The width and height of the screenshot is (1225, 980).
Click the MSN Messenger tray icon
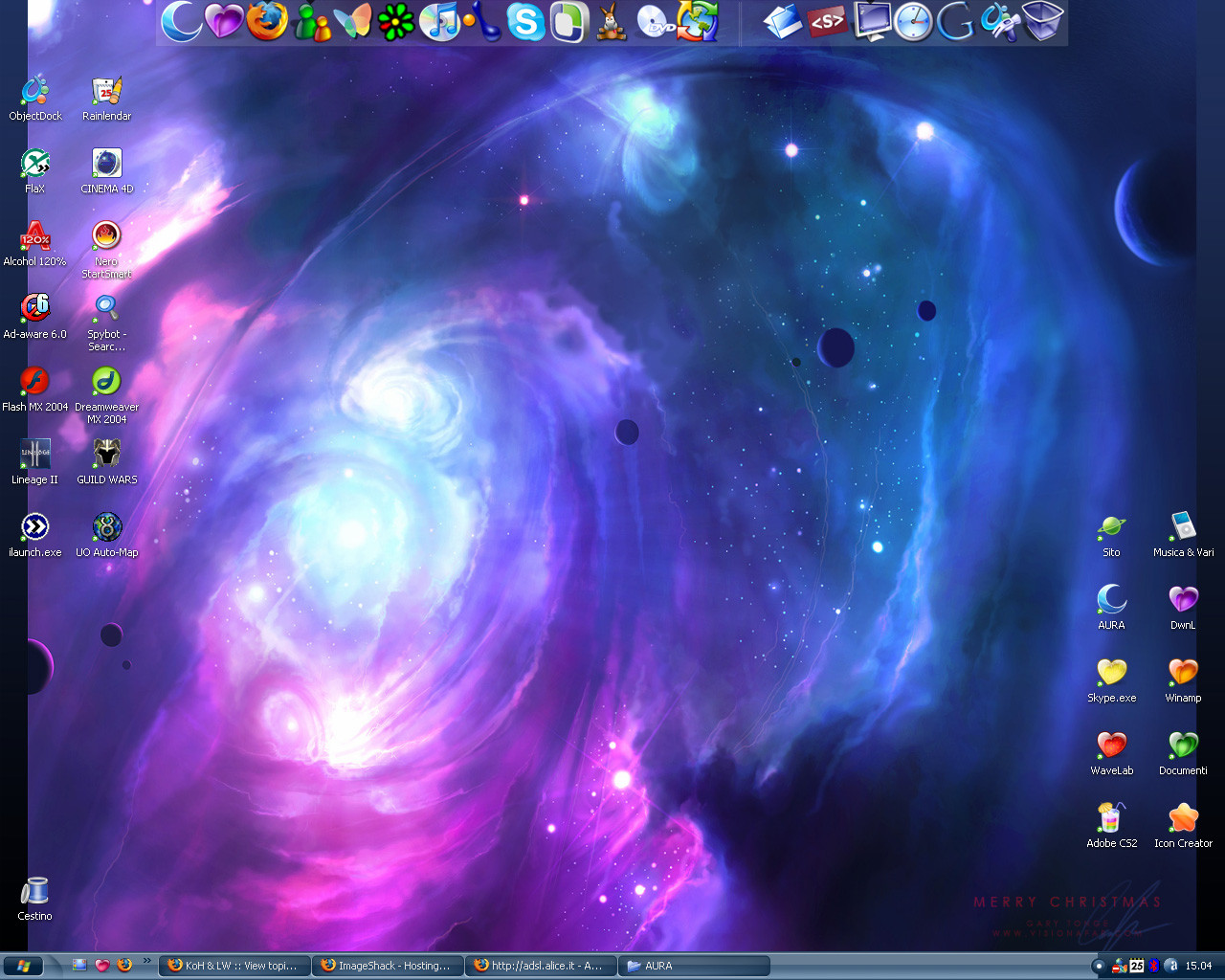point(1119,966)
